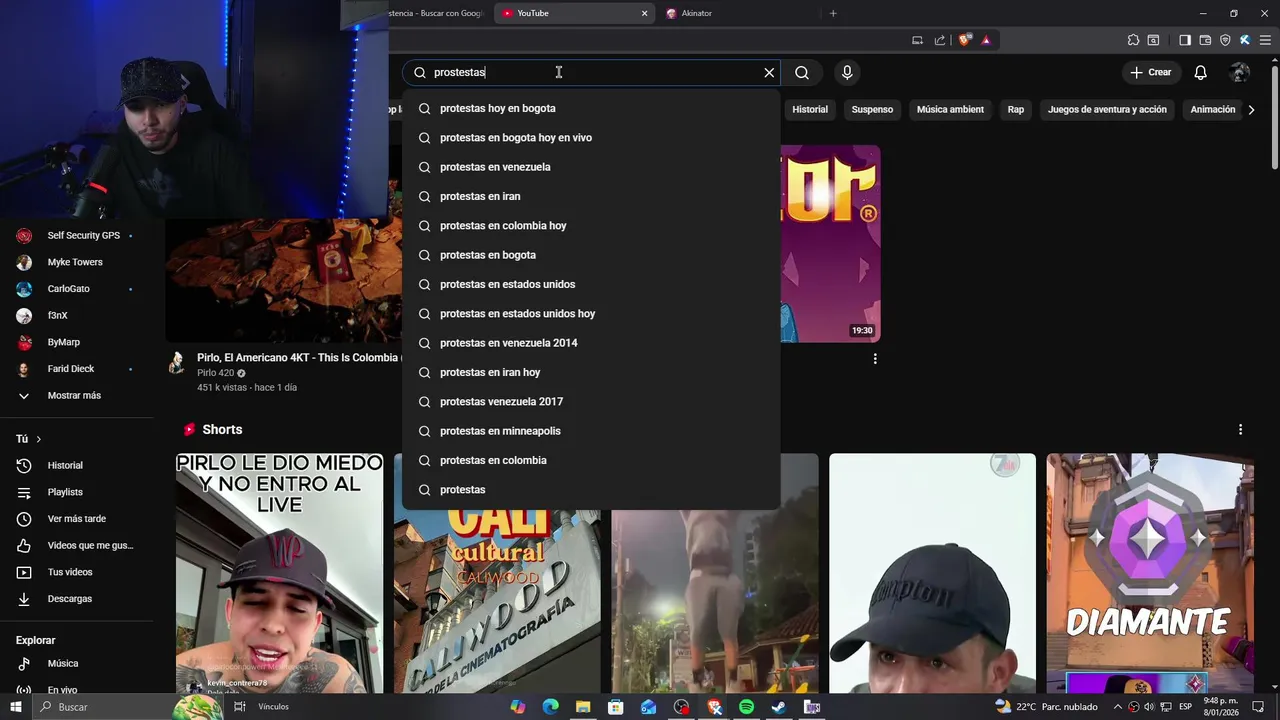
Task: Select suggestion protestas en minneapolis
Action: point(591,431)
